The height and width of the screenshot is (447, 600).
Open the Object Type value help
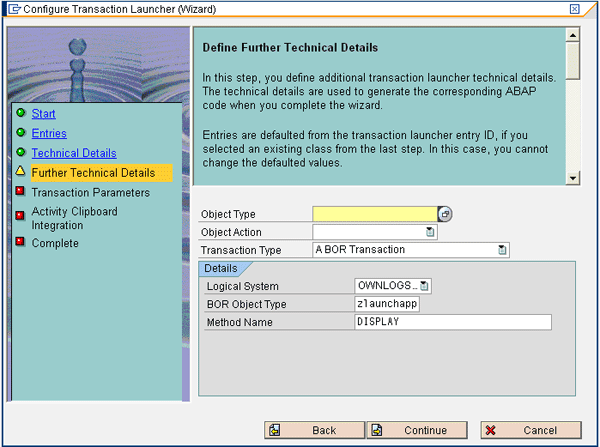click(x=445, y=214)
